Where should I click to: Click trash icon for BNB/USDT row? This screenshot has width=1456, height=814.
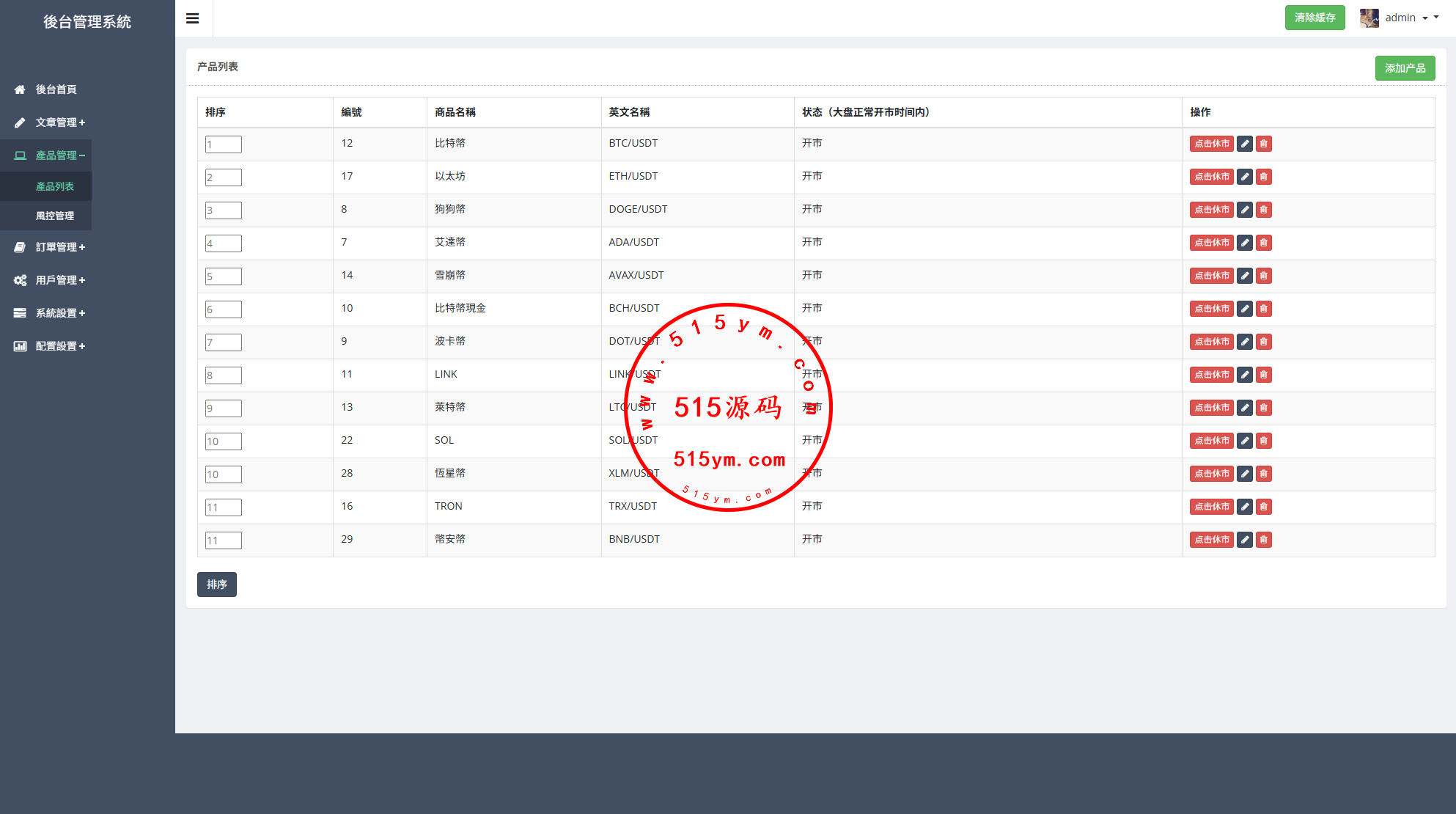click(x=1263, y=540)
